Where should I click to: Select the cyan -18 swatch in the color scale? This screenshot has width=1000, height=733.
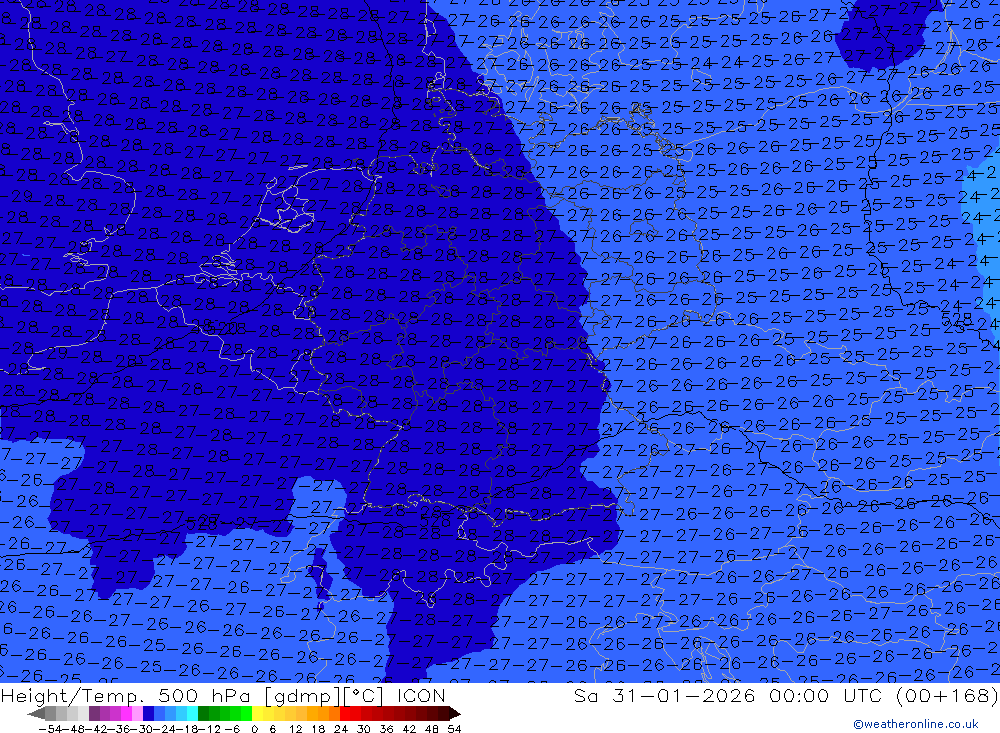[192, 713]
